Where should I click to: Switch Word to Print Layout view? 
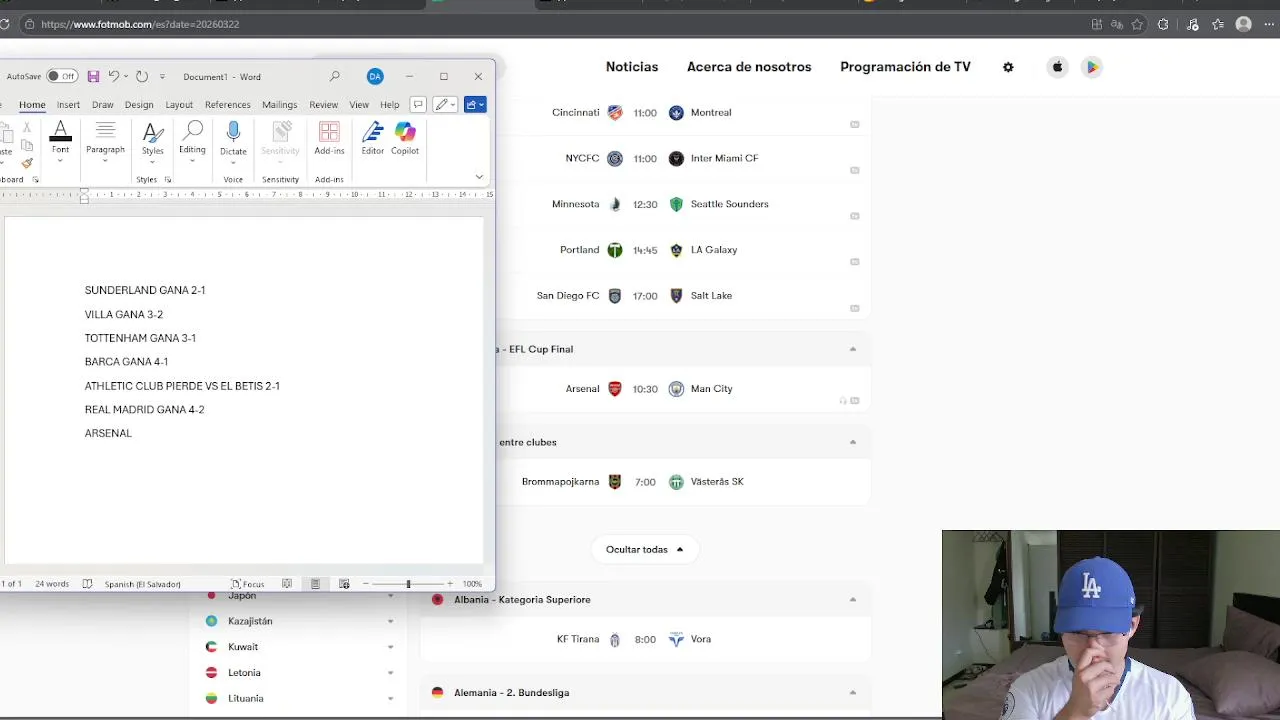tap(315, 583)
